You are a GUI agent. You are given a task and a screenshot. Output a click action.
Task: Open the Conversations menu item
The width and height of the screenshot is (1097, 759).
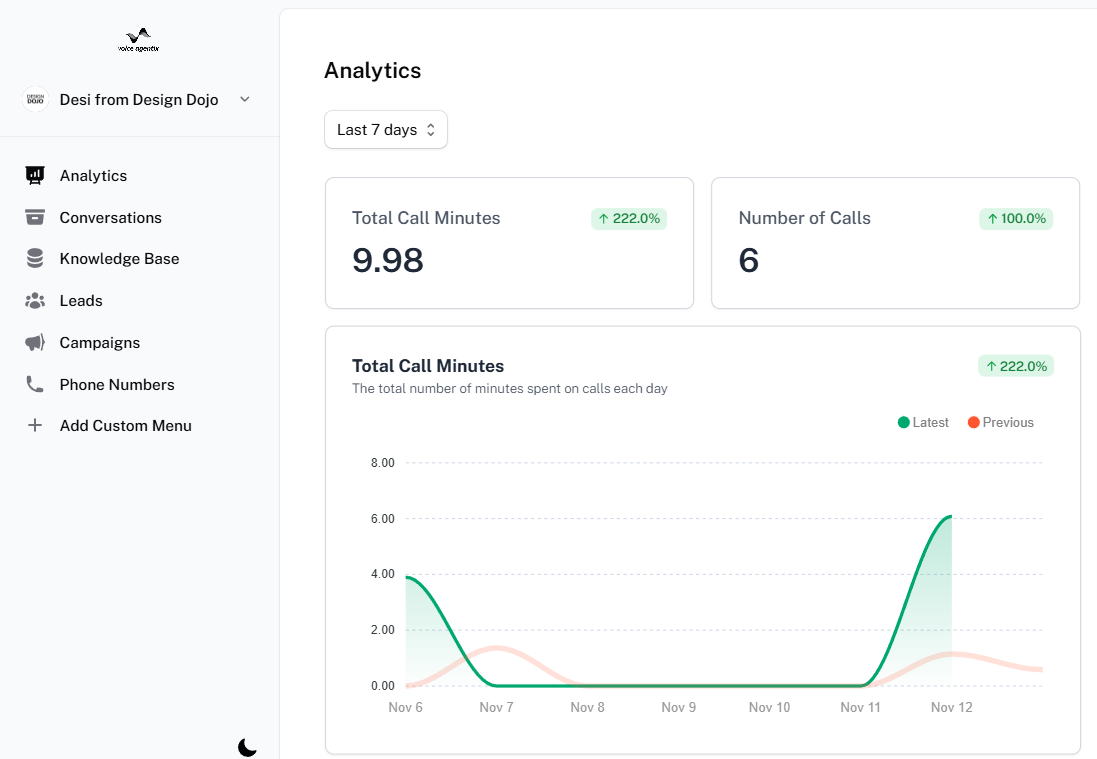pos(110,217)
